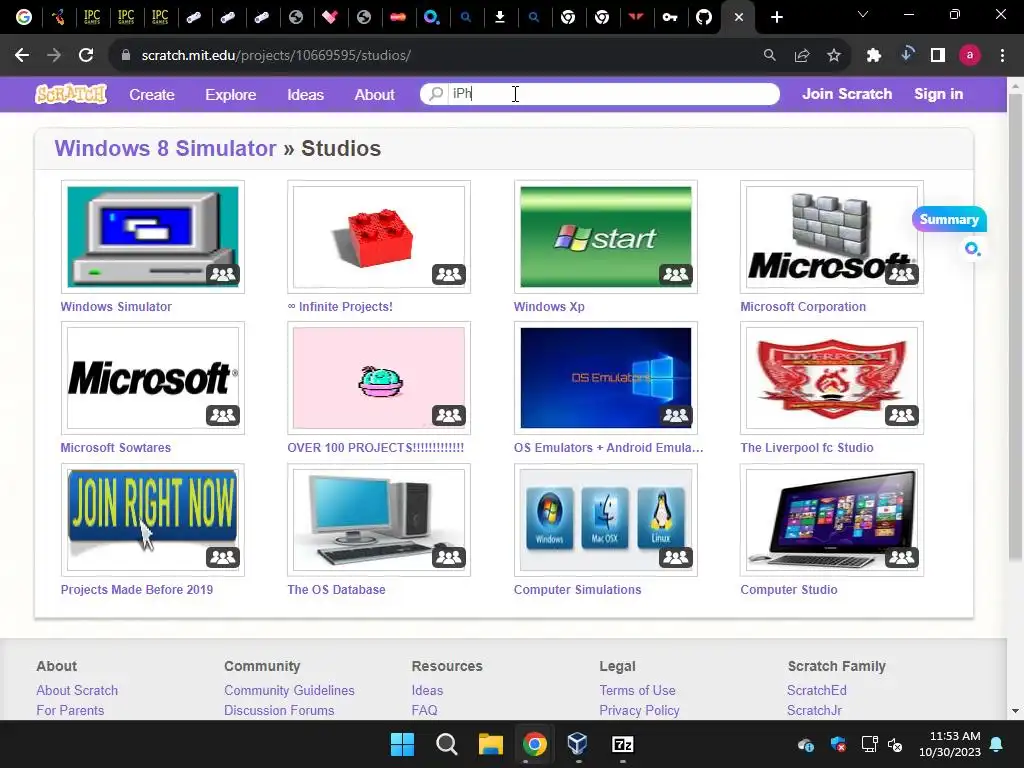The height and width of the screenshot is (768, 1024).
Task: Switch to the GitHub tab
Action: click(x=703, y=17)
